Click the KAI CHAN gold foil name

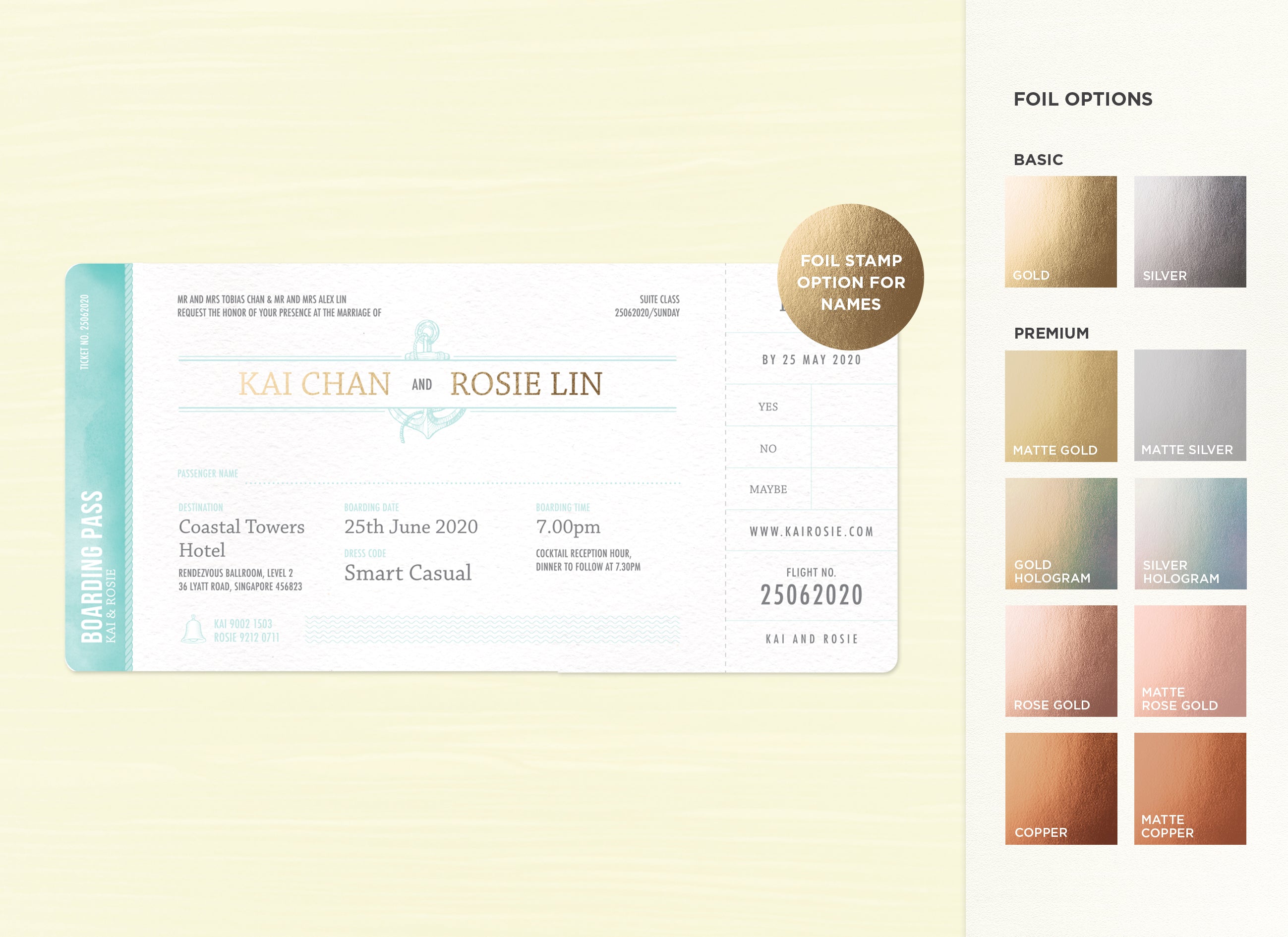click(x=314, y=384)
